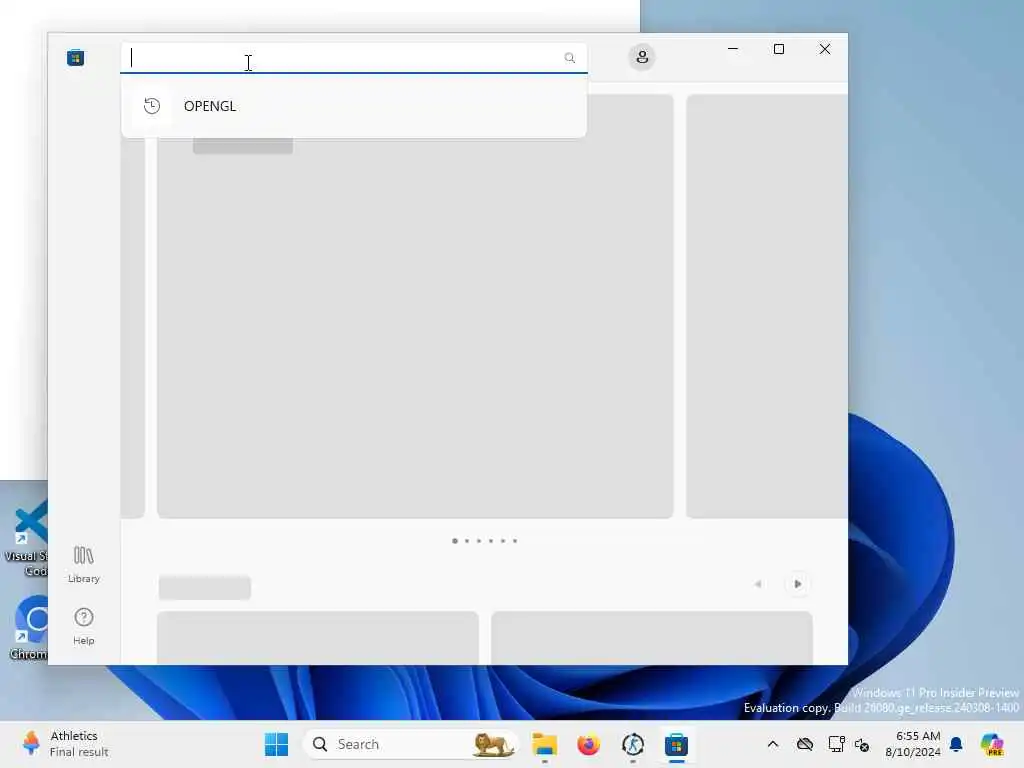The width and height of the screenshot is (1024, 768).
Task: Go to previous items with left arrow
Action: click(x=758, y=584)
